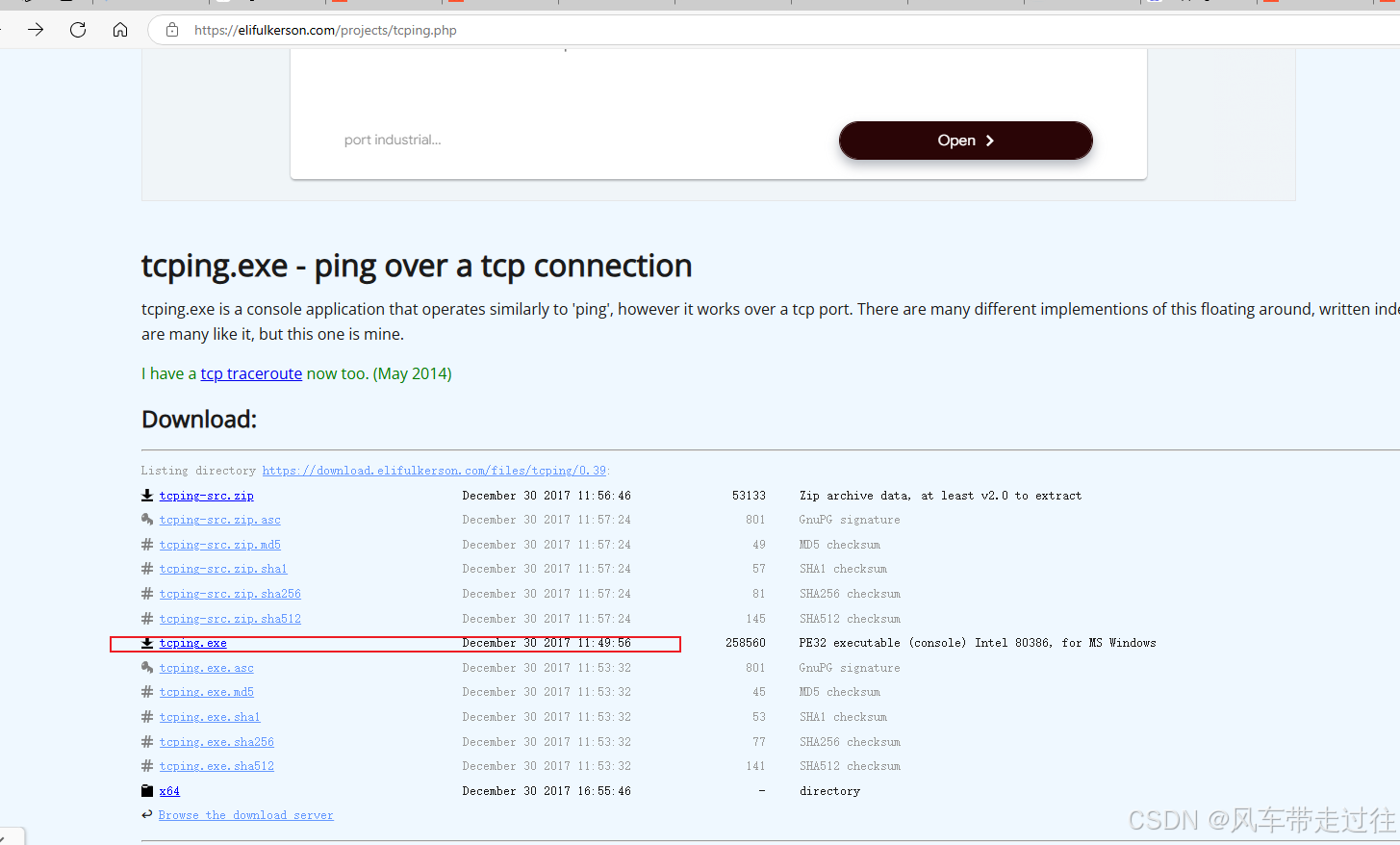Open tcping.exe.asc signature file
Screen dimensions: 1400x845
[x=207, y=668]
